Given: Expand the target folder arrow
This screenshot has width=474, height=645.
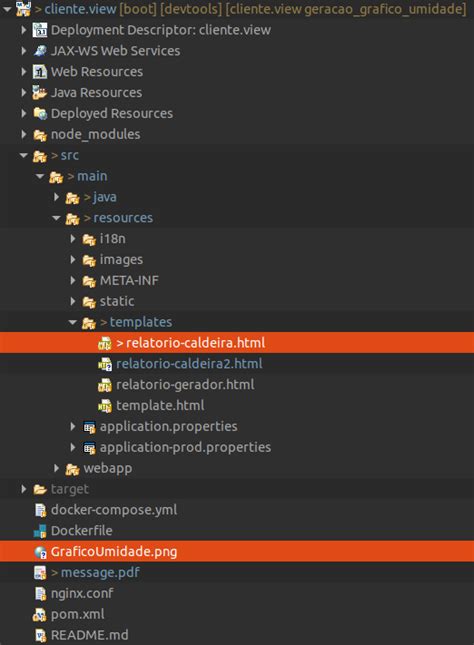Looking at the screenshot, I should point(24,489).
